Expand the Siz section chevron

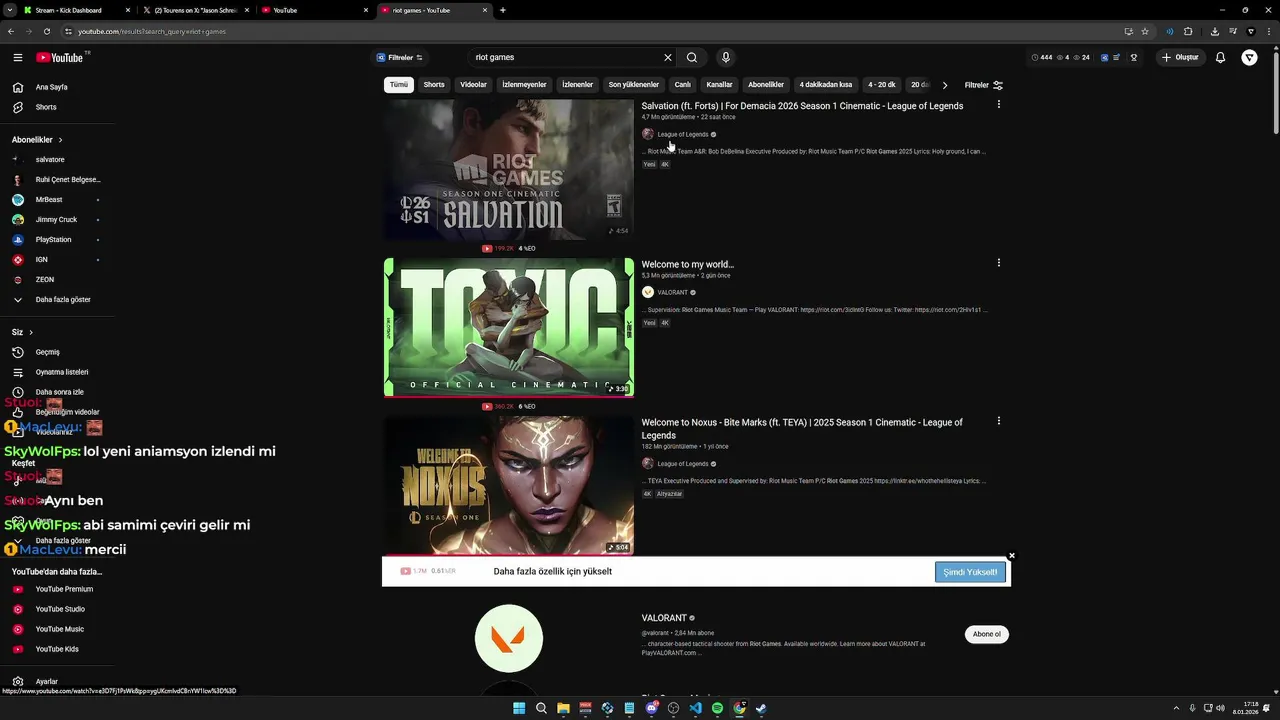click(30, 332)
